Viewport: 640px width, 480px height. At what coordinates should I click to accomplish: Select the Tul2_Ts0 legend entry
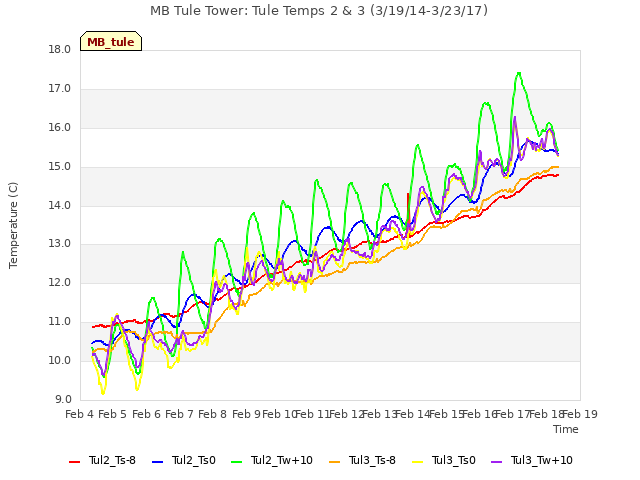point(183,461)
